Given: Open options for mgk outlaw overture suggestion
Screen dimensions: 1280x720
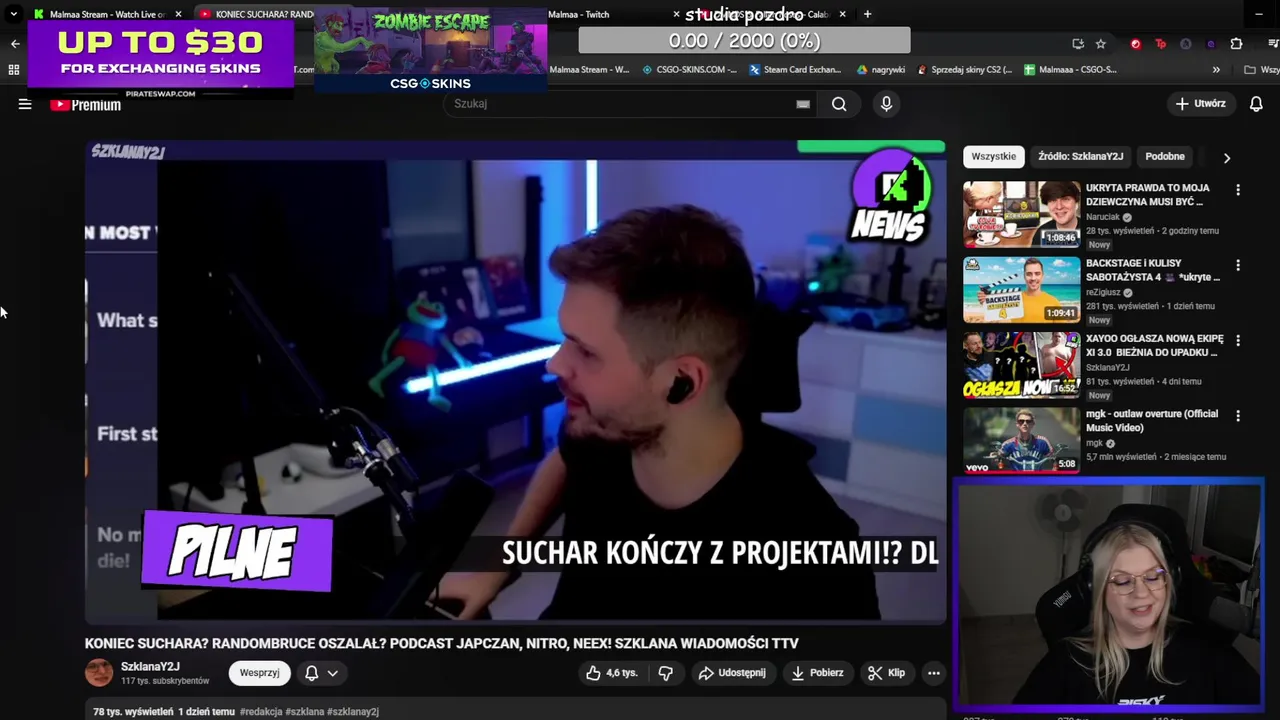Looking at the screenshot, I should (1238, 415).
